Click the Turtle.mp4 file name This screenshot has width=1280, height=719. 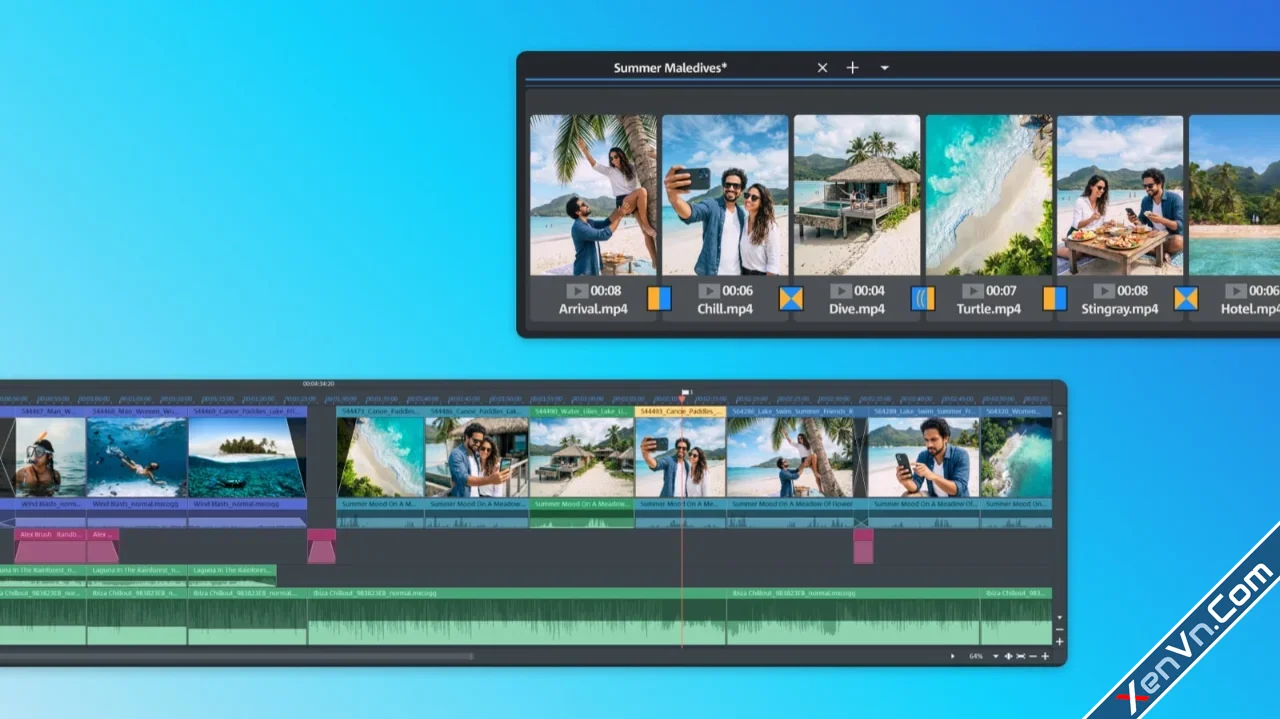pyautogui.click(x=989, y=309)
